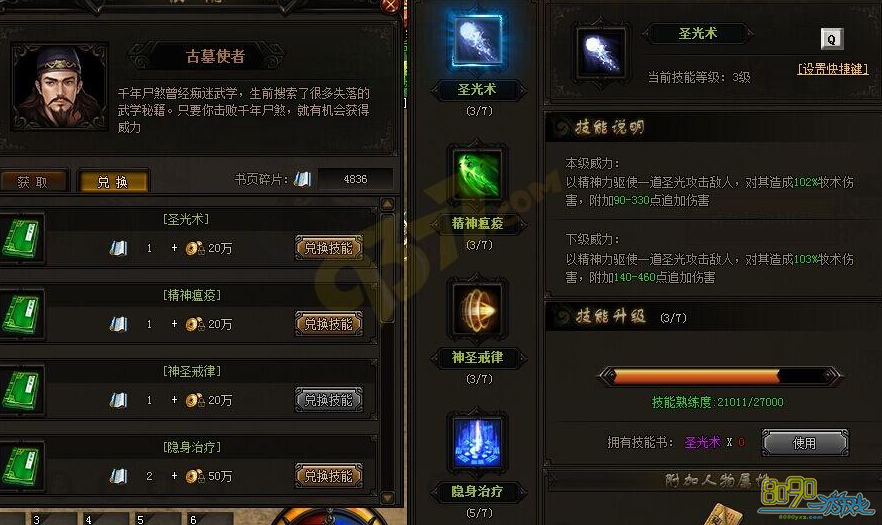Viewport: 882px width, 525px height.
Task: Exchange the 圣光术 skill with 兑换技能
Action: pyautogui.click(x=328, y=248)
